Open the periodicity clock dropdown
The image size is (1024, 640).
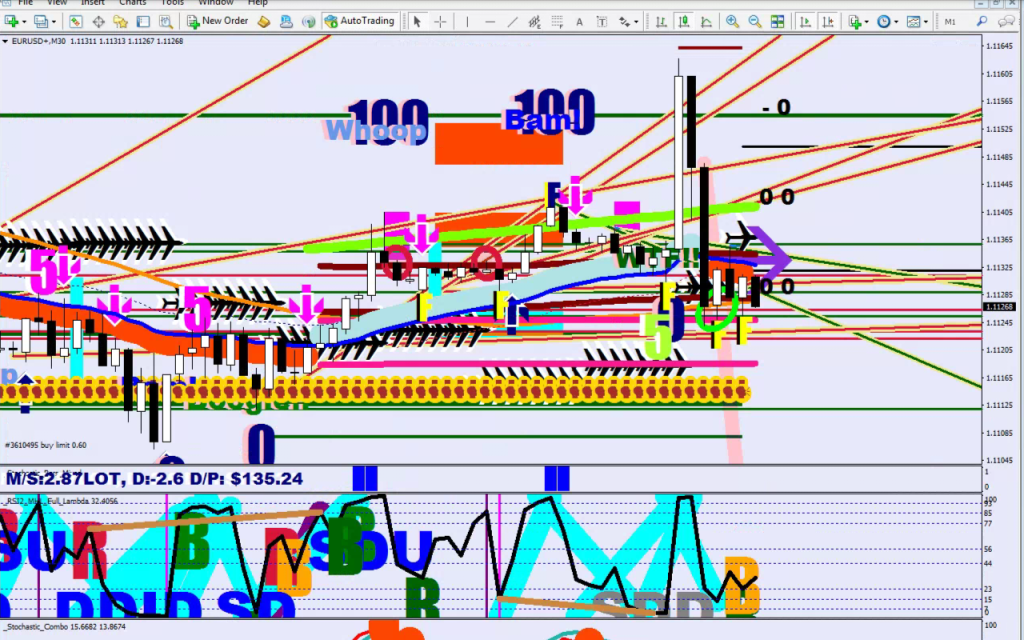click(x=897, y=21)
